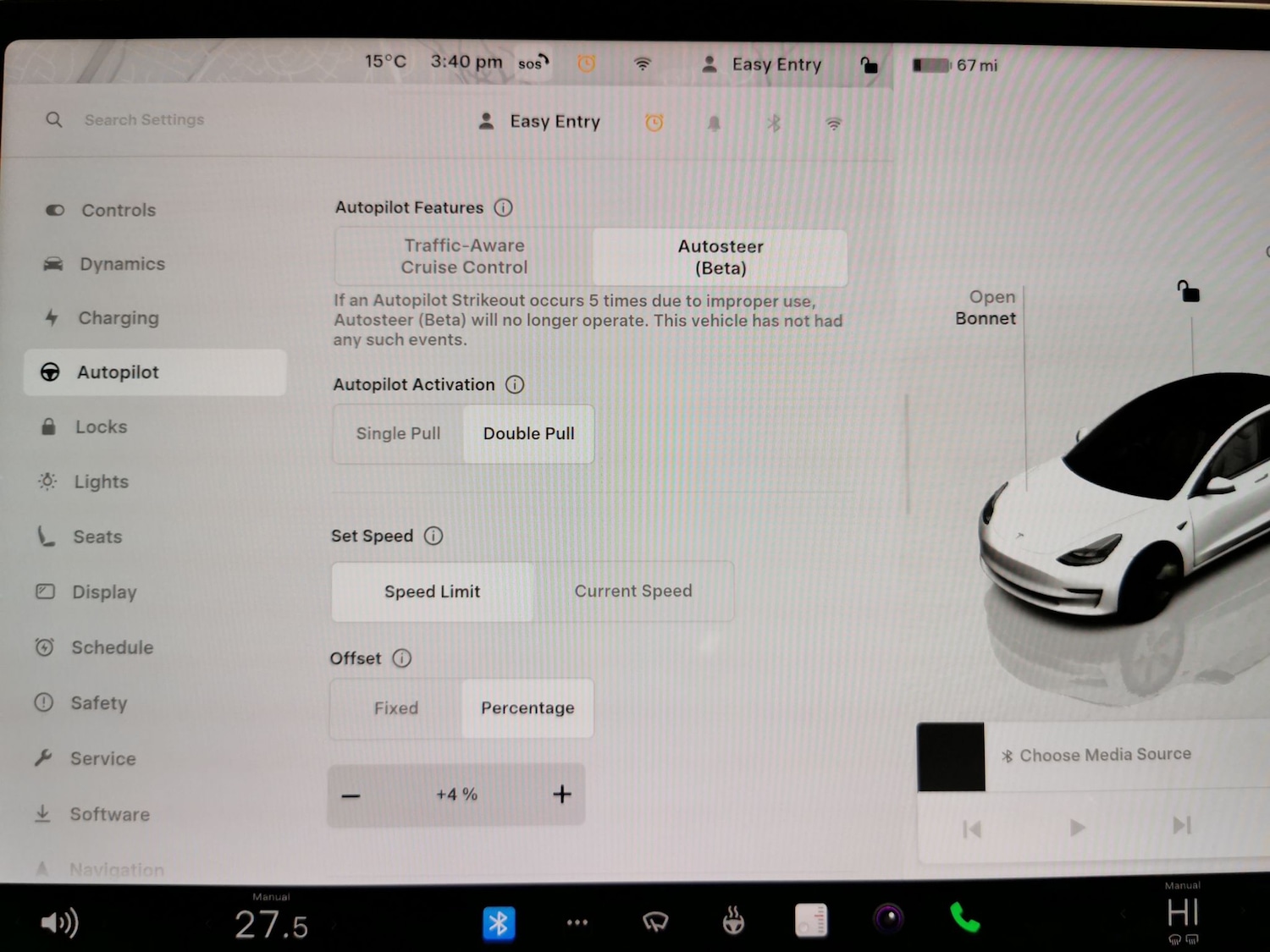Set Offset to Fixed
Image resolution: width=1270 pixels, height=952 pixels.
pyautogui.click(x=395, y=708)
